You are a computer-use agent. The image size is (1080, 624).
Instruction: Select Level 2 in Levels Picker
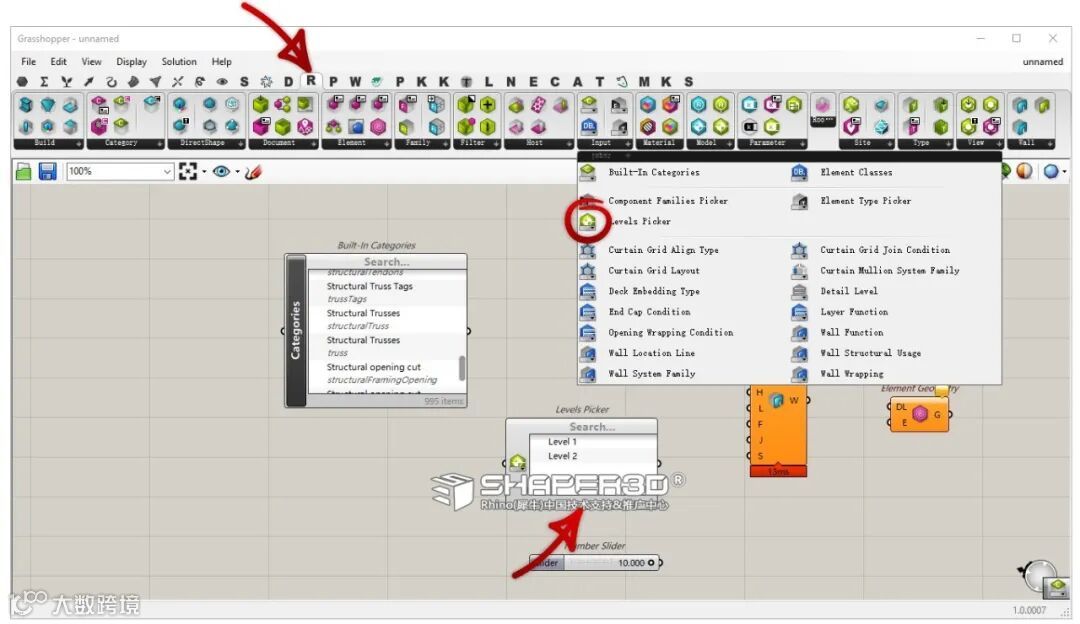562,456
